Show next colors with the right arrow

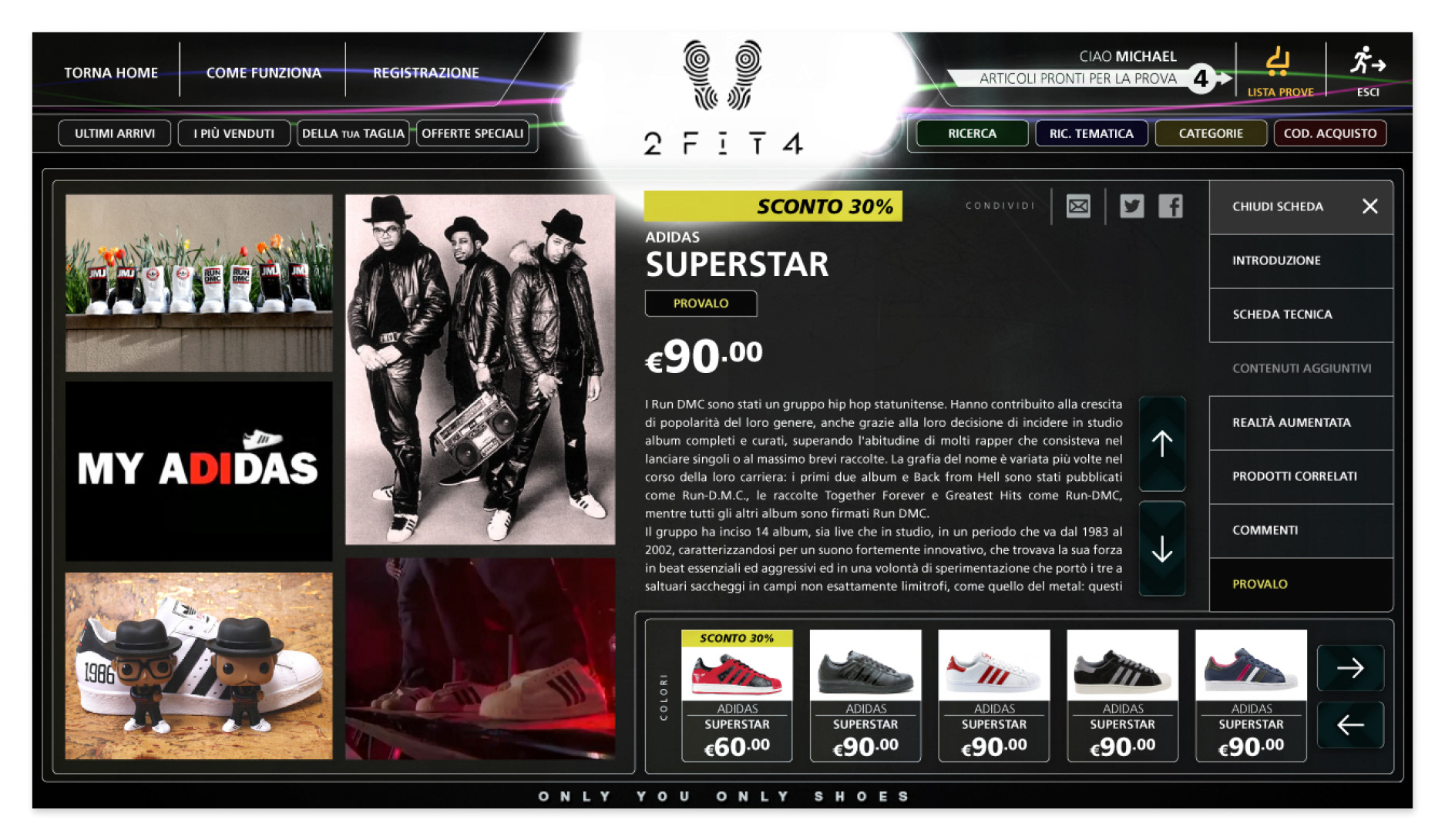(x=1350, y=668)
